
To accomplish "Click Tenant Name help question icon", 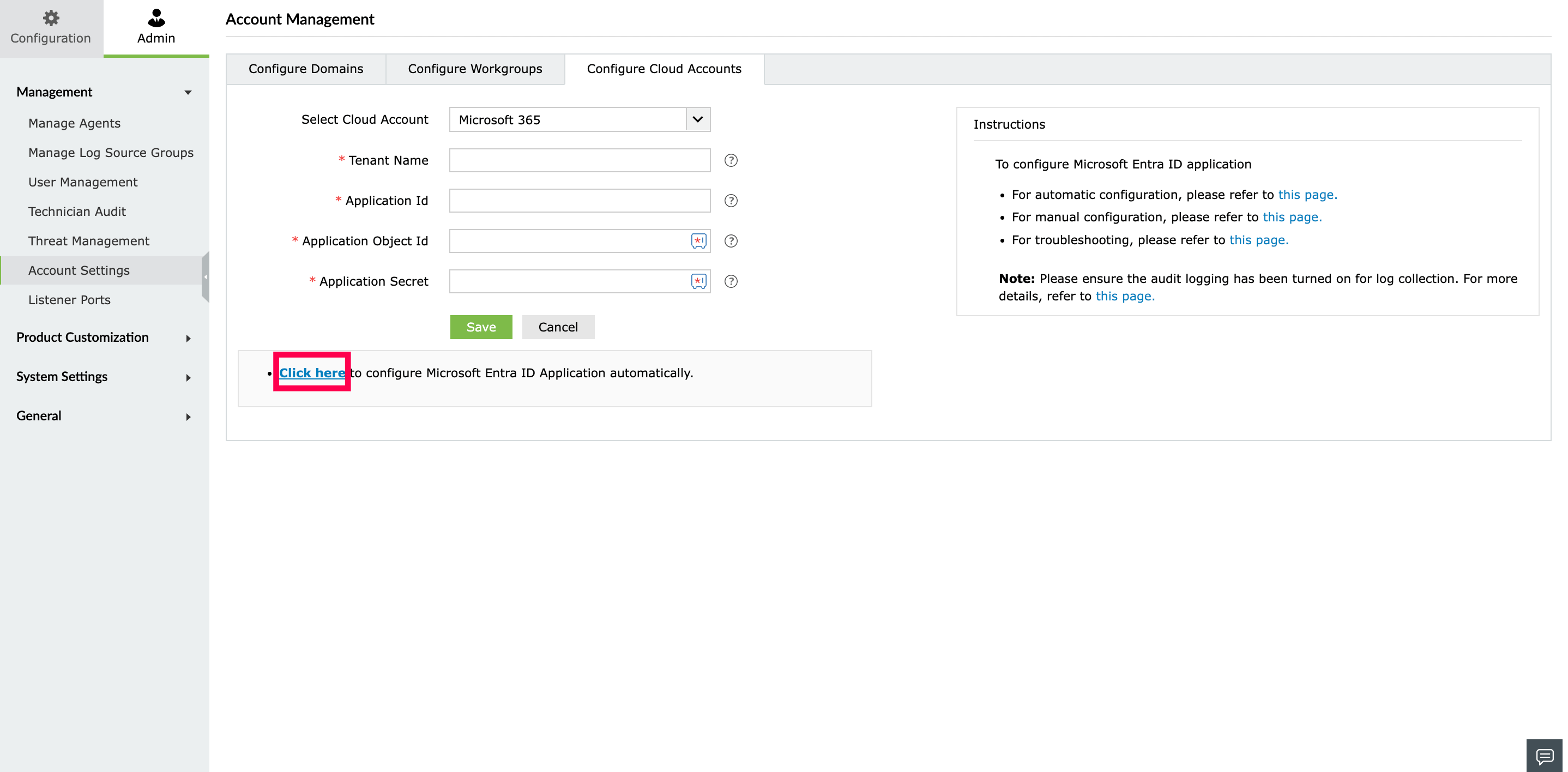I will (x=731, y=160).
